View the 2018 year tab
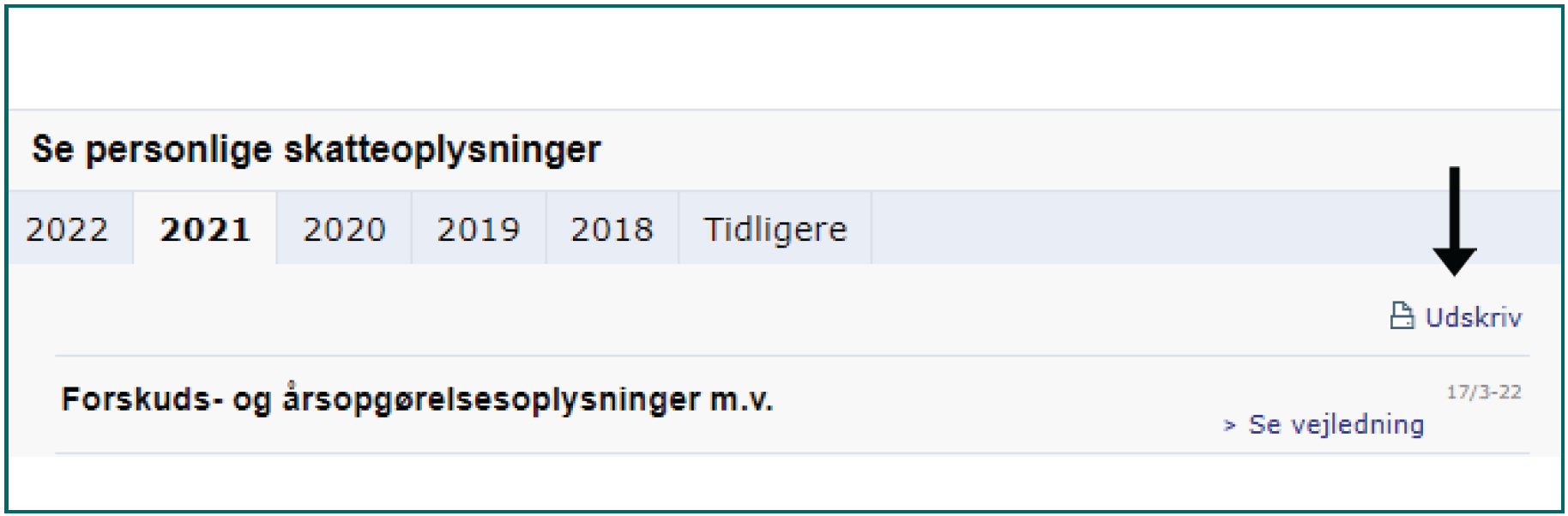Image resolution: width=1568 pixels, height=516 pixels. point(612,229)
